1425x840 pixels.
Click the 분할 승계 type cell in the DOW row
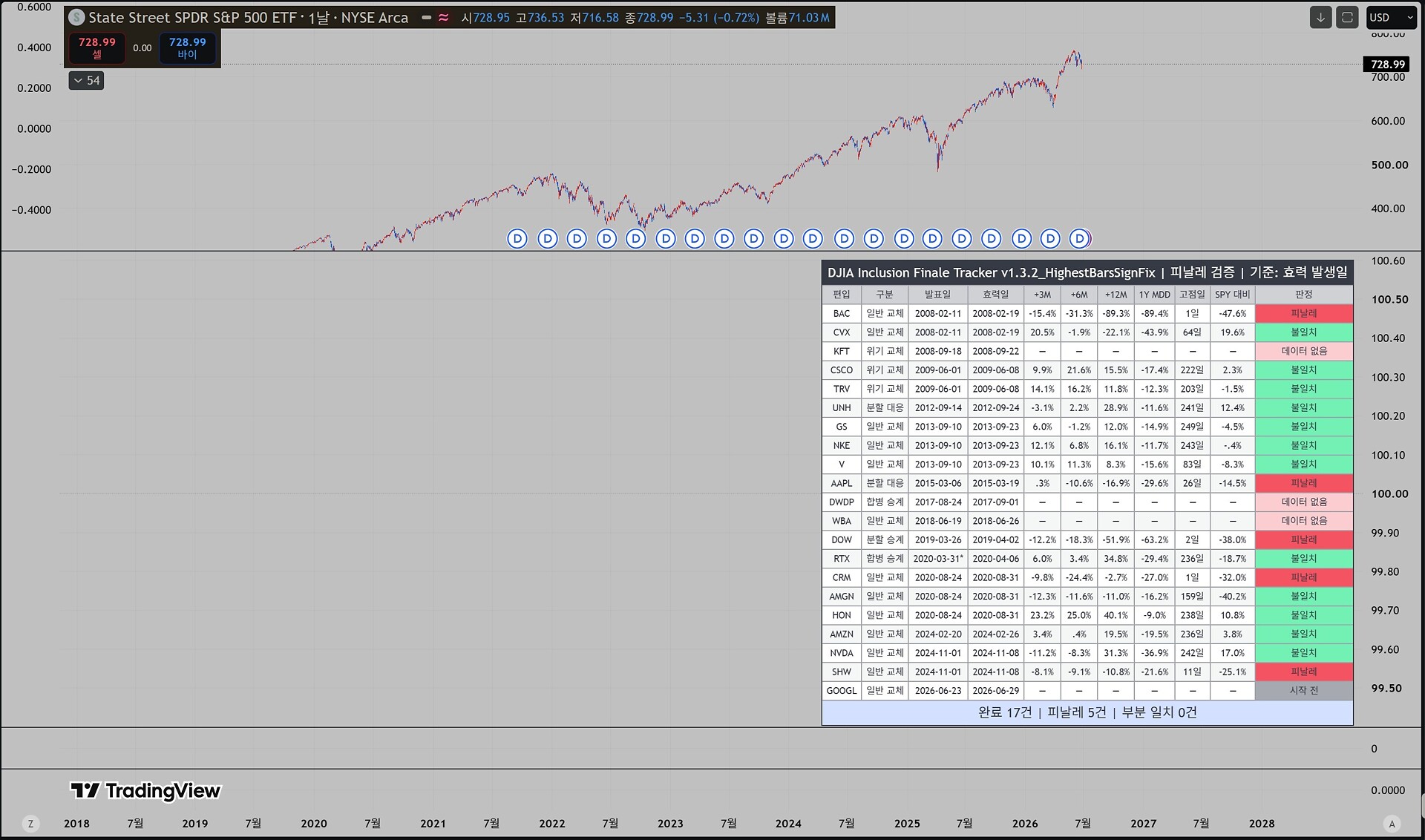coord(885,540)
